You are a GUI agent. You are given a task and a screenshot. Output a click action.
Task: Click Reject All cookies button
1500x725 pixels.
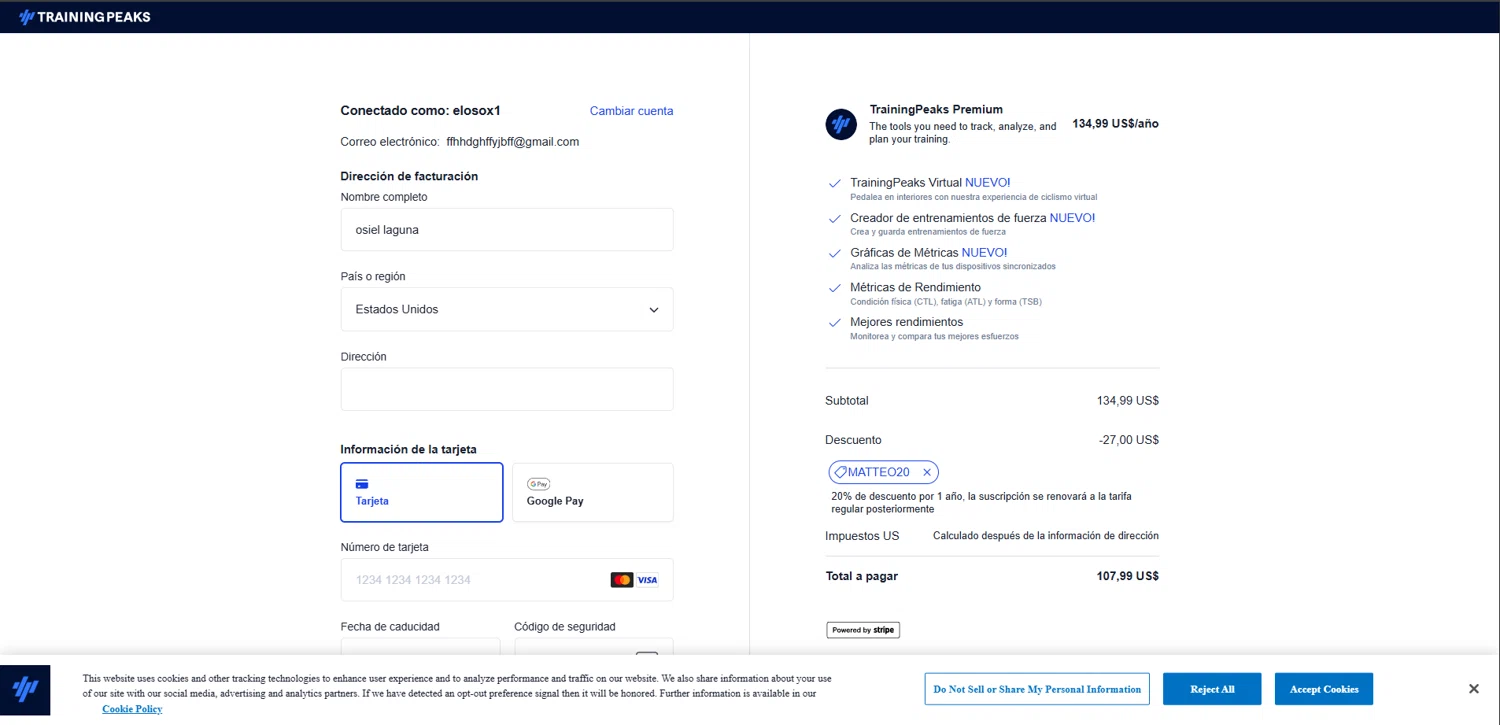coord(1212,689)
